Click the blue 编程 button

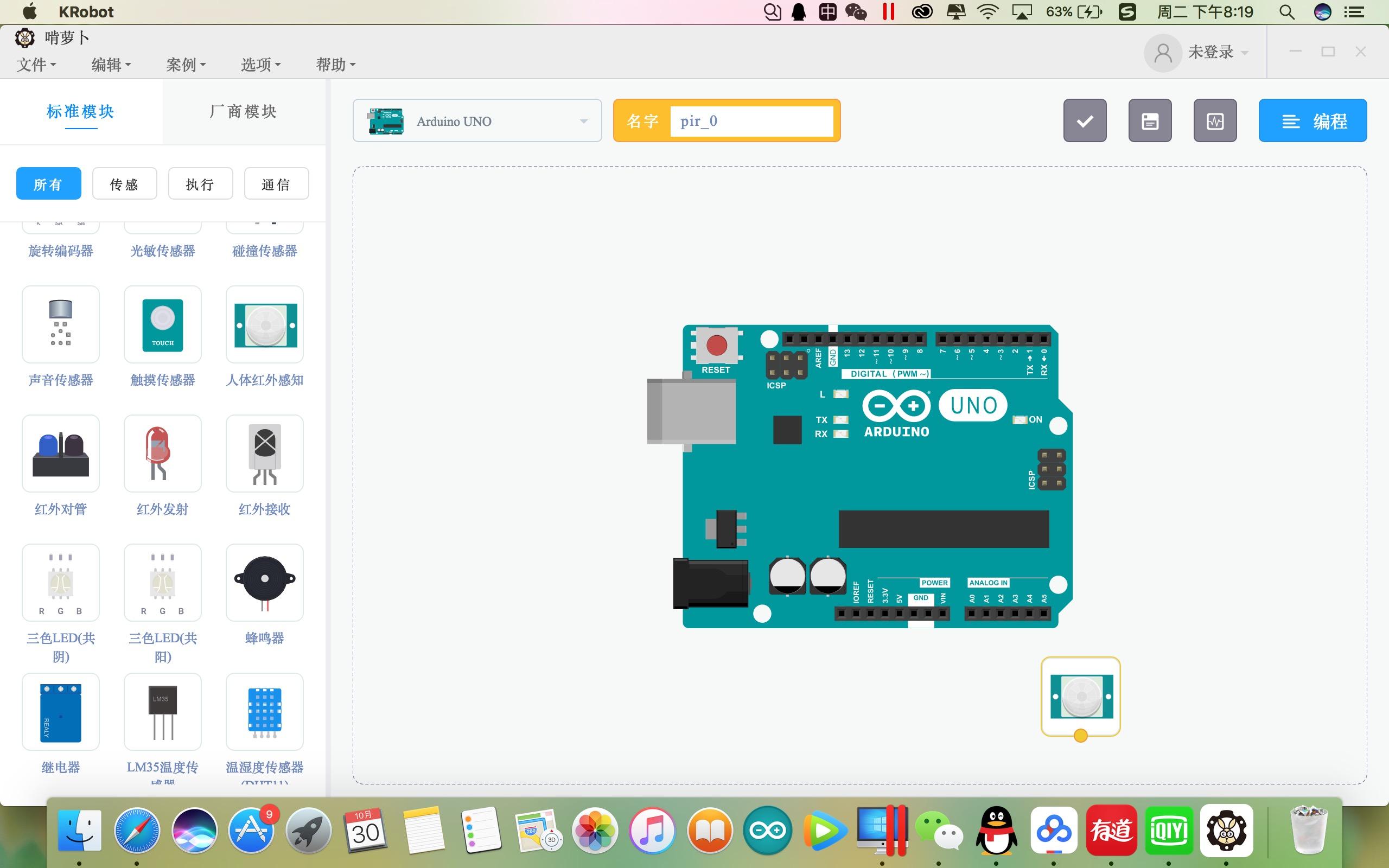(1312, 121)
